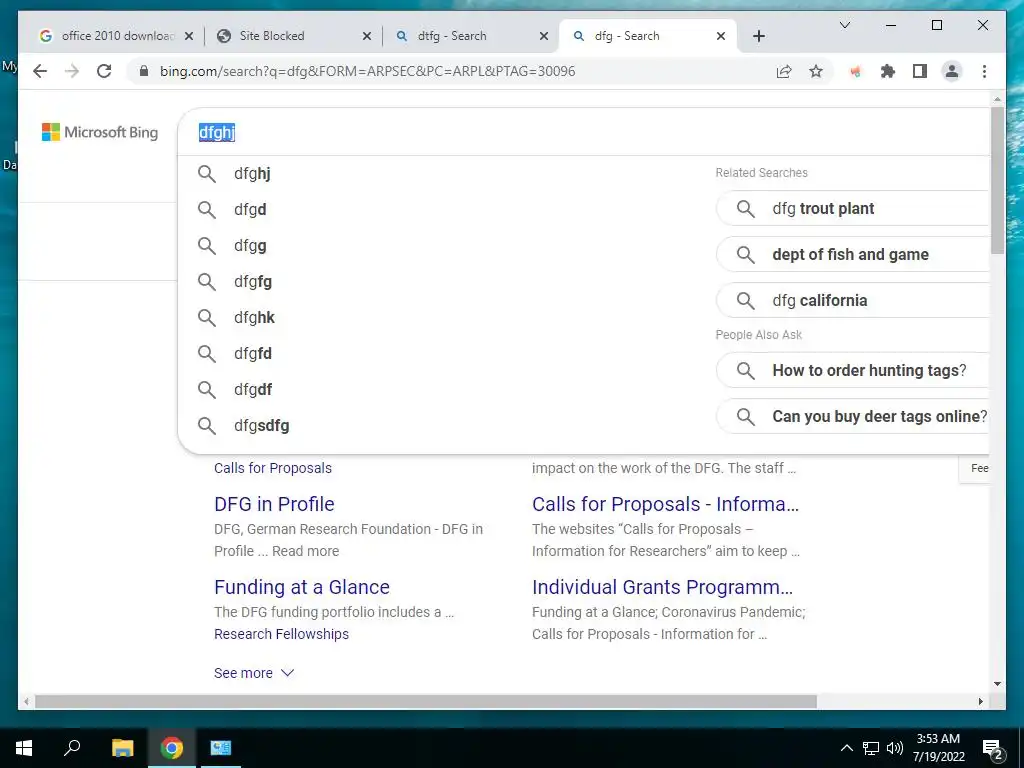This screenshot has height=768, width=1024.
Task: Close the 'office 2010 download' tab
Action: [189, 36]
